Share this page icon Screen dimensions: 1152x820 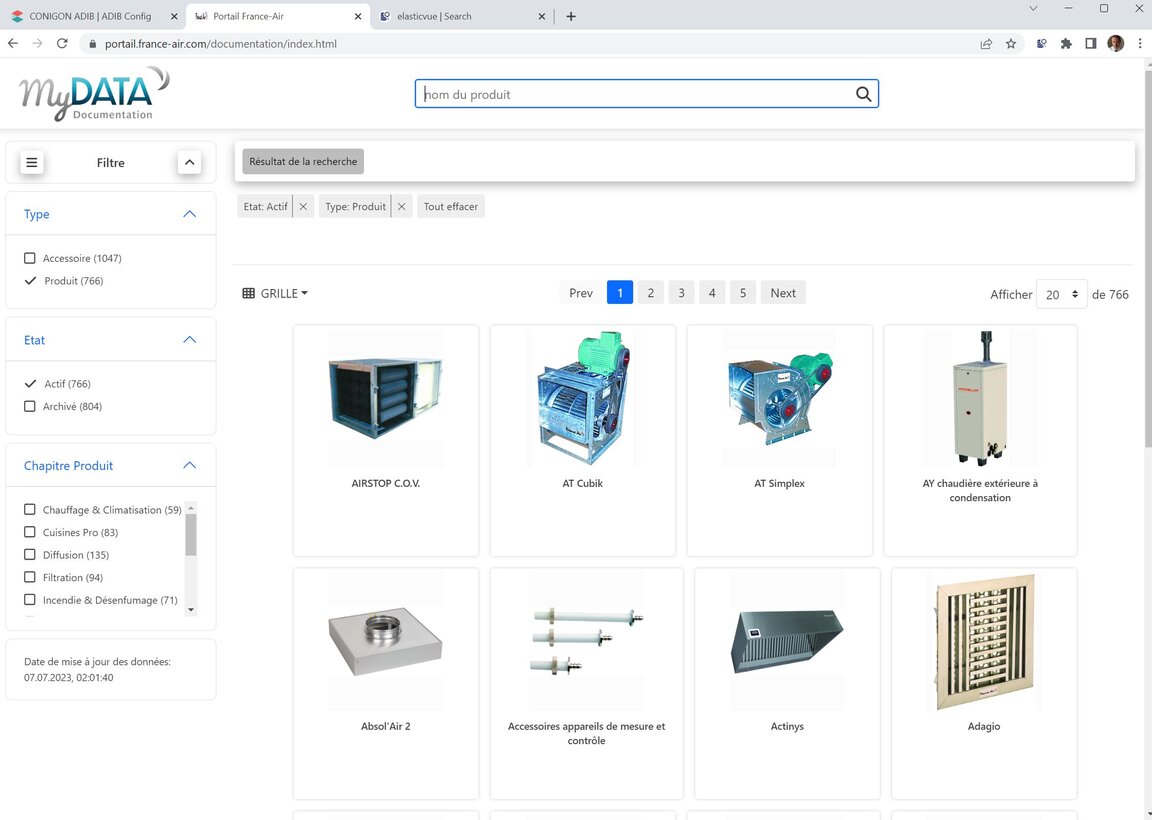(986, 44)
